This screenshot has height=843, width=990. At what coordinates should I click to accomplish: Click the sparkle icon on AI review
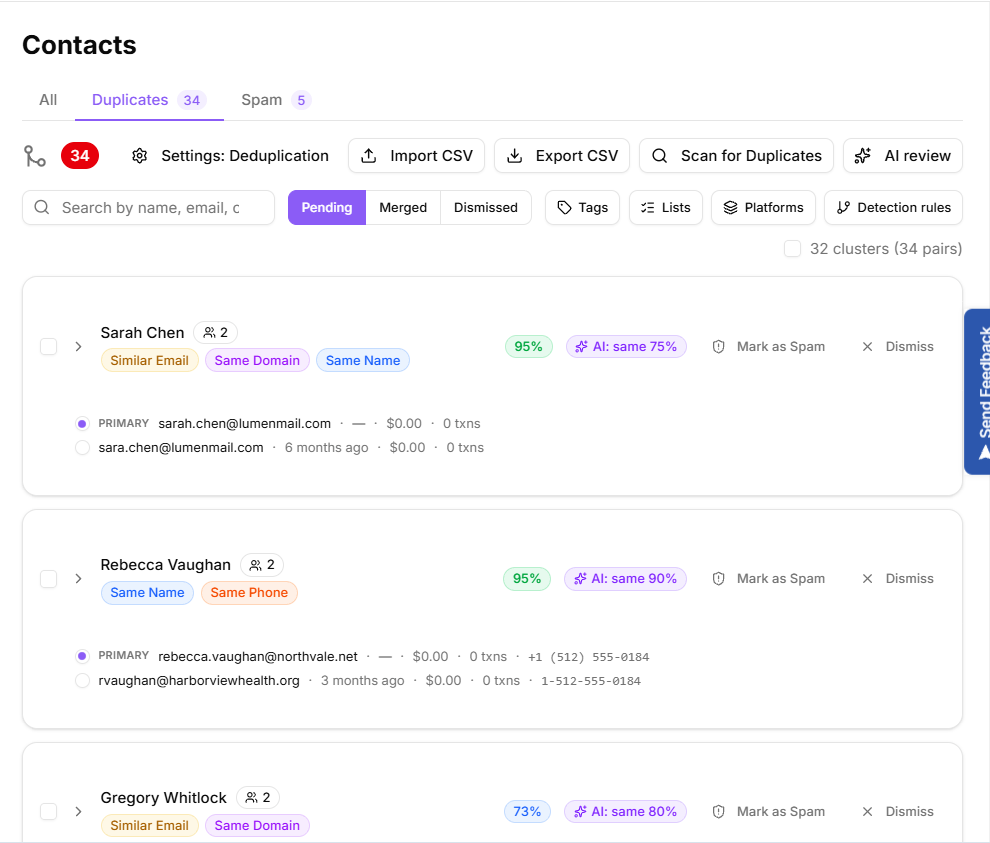(x=862, y=156)
